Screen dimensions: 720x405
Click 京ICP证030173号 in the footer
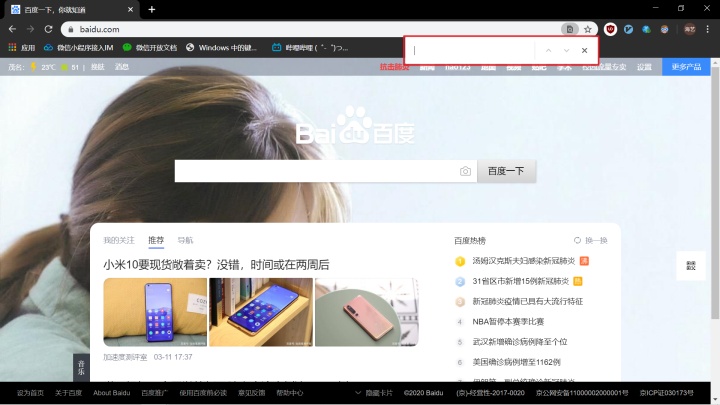coord(666,393)
